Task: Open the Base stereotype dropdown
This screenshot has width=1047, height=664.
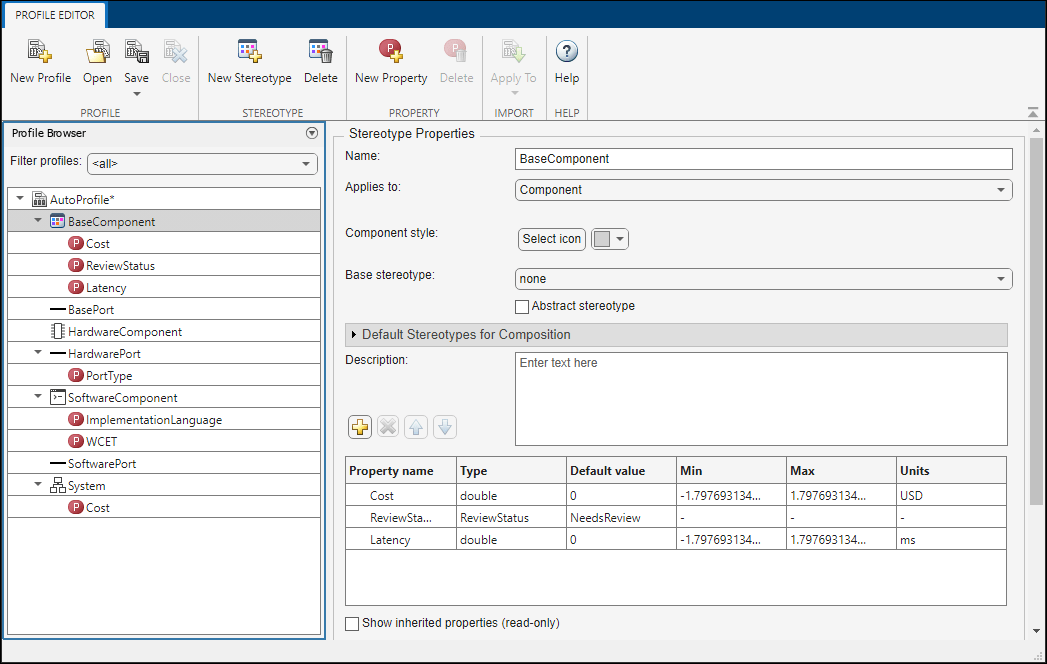Action: (x=763, y=279)
